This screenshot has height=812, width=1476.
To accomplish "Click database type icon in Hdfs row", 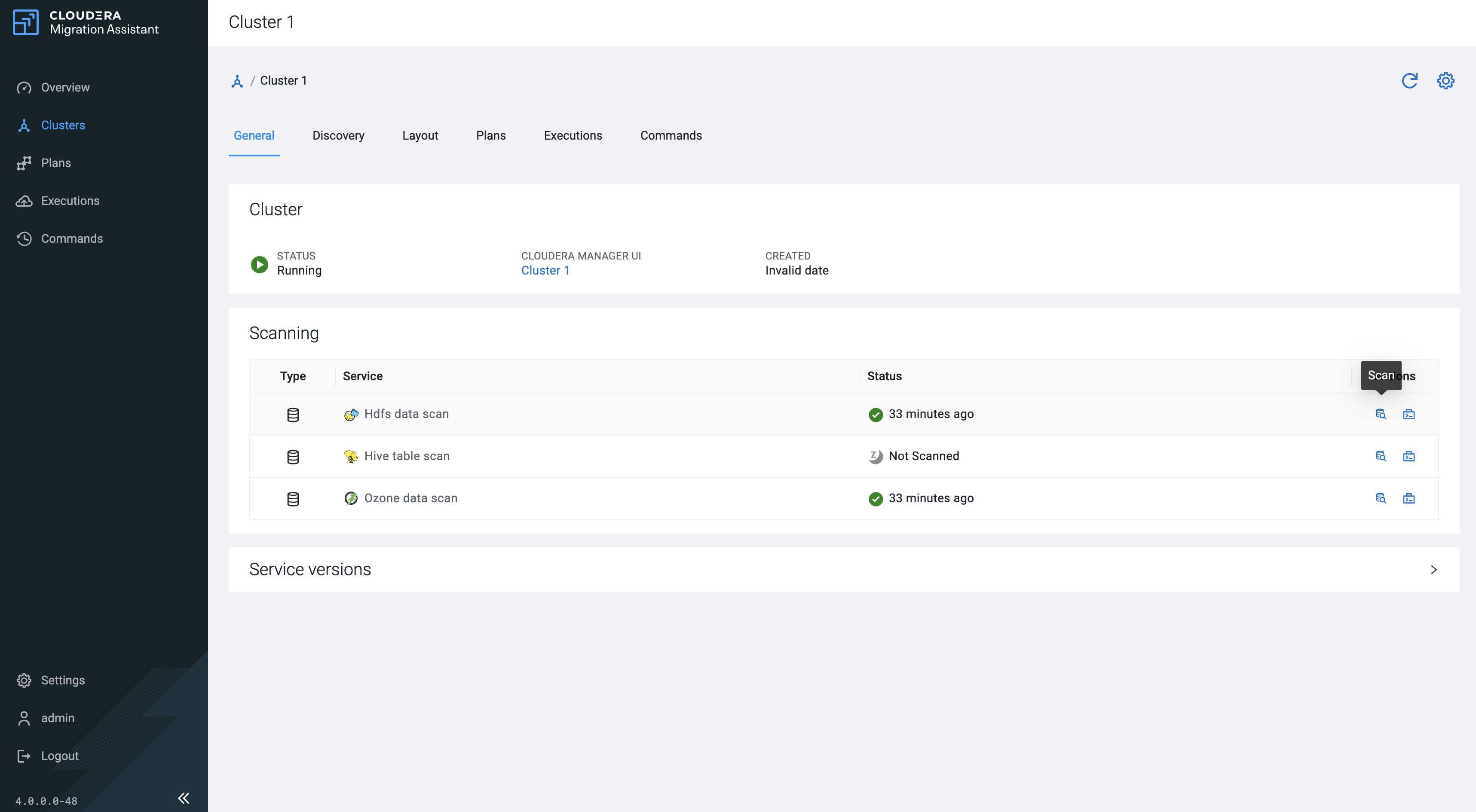I will [293, 415].
